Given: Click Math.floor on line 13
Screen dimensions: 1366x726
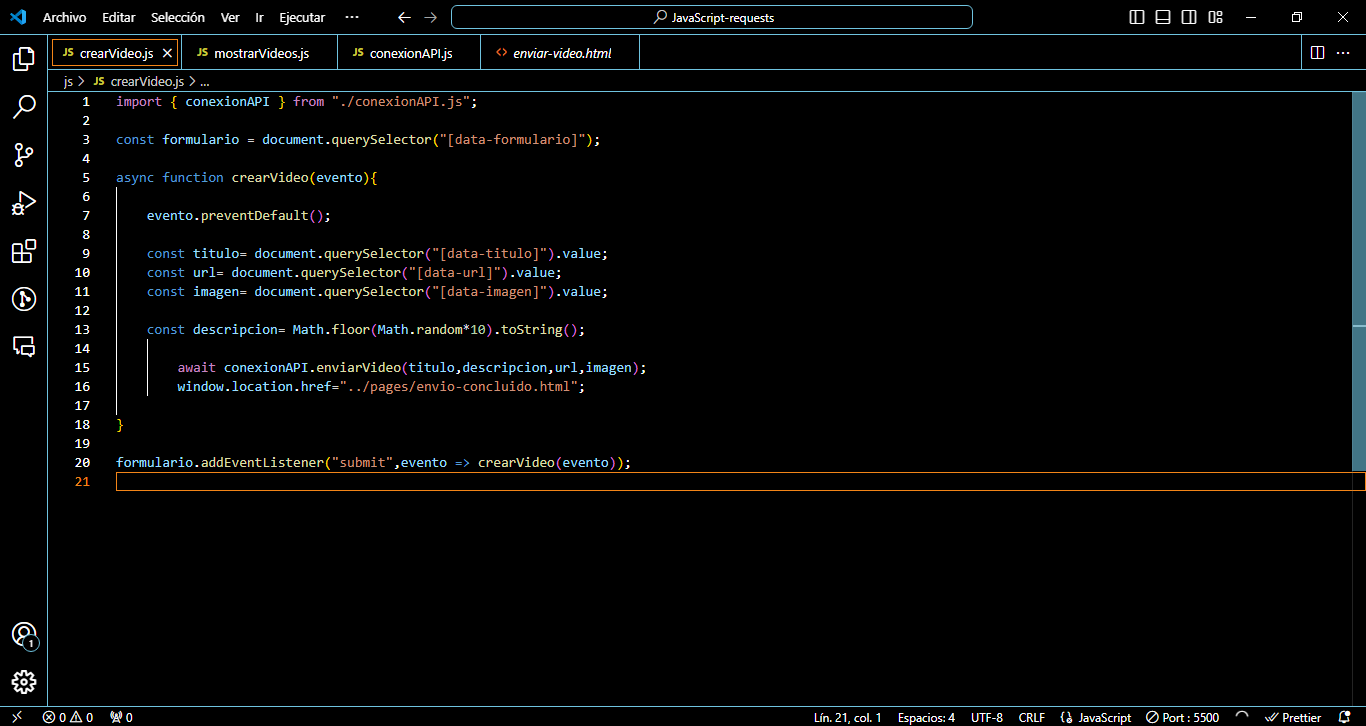Looking at the screenshot, I should (x=331, y=329).
